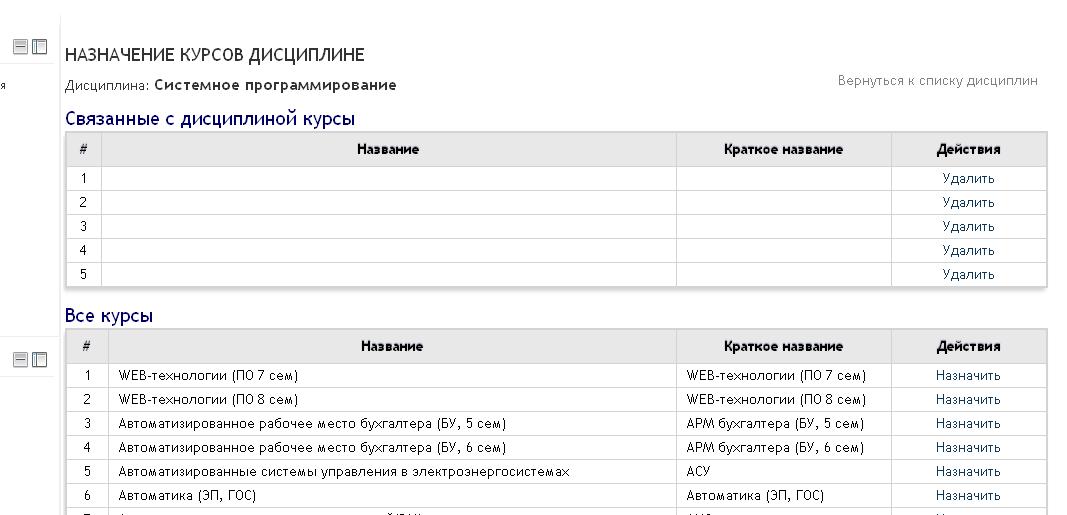Remove linked course number 2 via 'Удалить'
The width and height of the screenshot is (1067, 515).
[x=968, y=202]
